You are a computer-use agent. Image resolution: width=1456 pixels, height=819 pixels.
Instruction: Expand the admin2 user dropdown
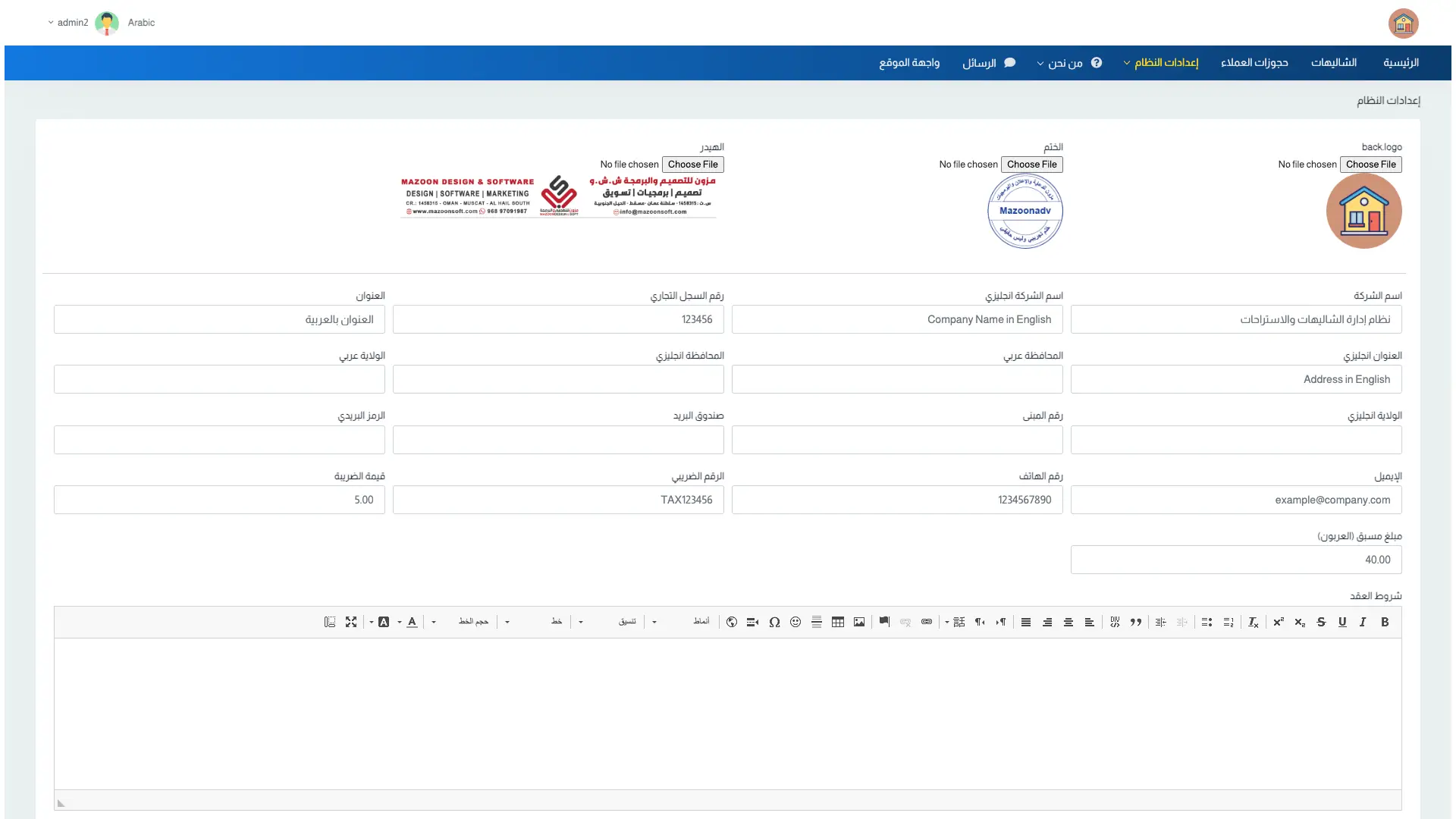pyautogui.click(x=68, y=23)
